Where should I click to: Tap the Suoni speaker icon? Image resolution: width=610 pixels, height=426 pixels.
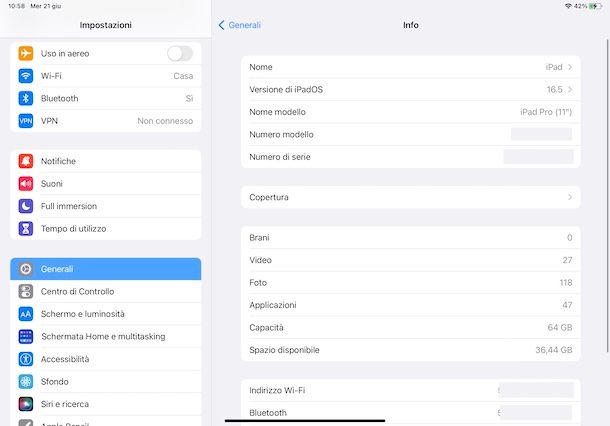pos(26,184)
